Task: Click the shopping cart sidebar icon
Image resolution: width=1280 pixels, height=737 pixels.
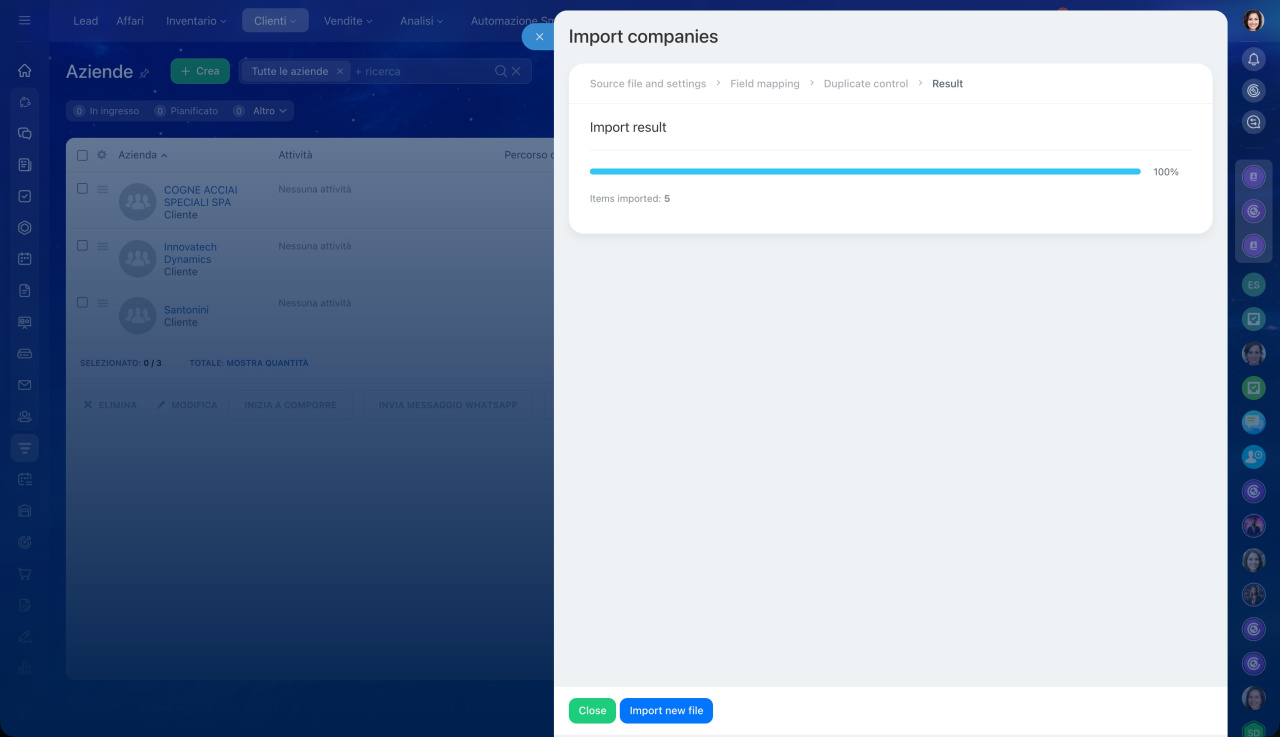Action: pos(25,574)
